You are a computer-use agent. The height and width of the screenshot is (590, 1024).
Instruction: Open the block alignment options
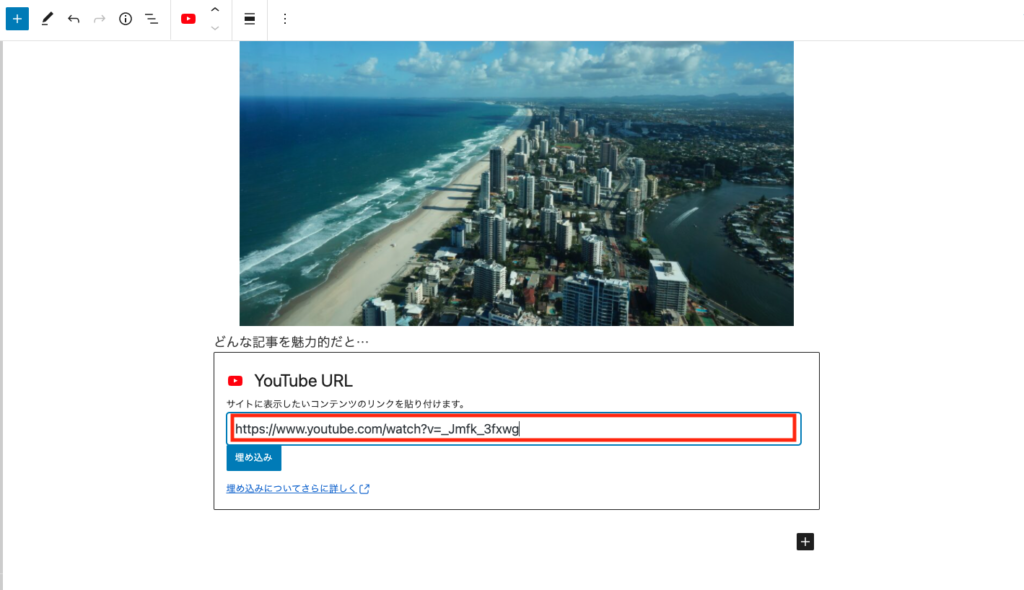tap(249, 19)
